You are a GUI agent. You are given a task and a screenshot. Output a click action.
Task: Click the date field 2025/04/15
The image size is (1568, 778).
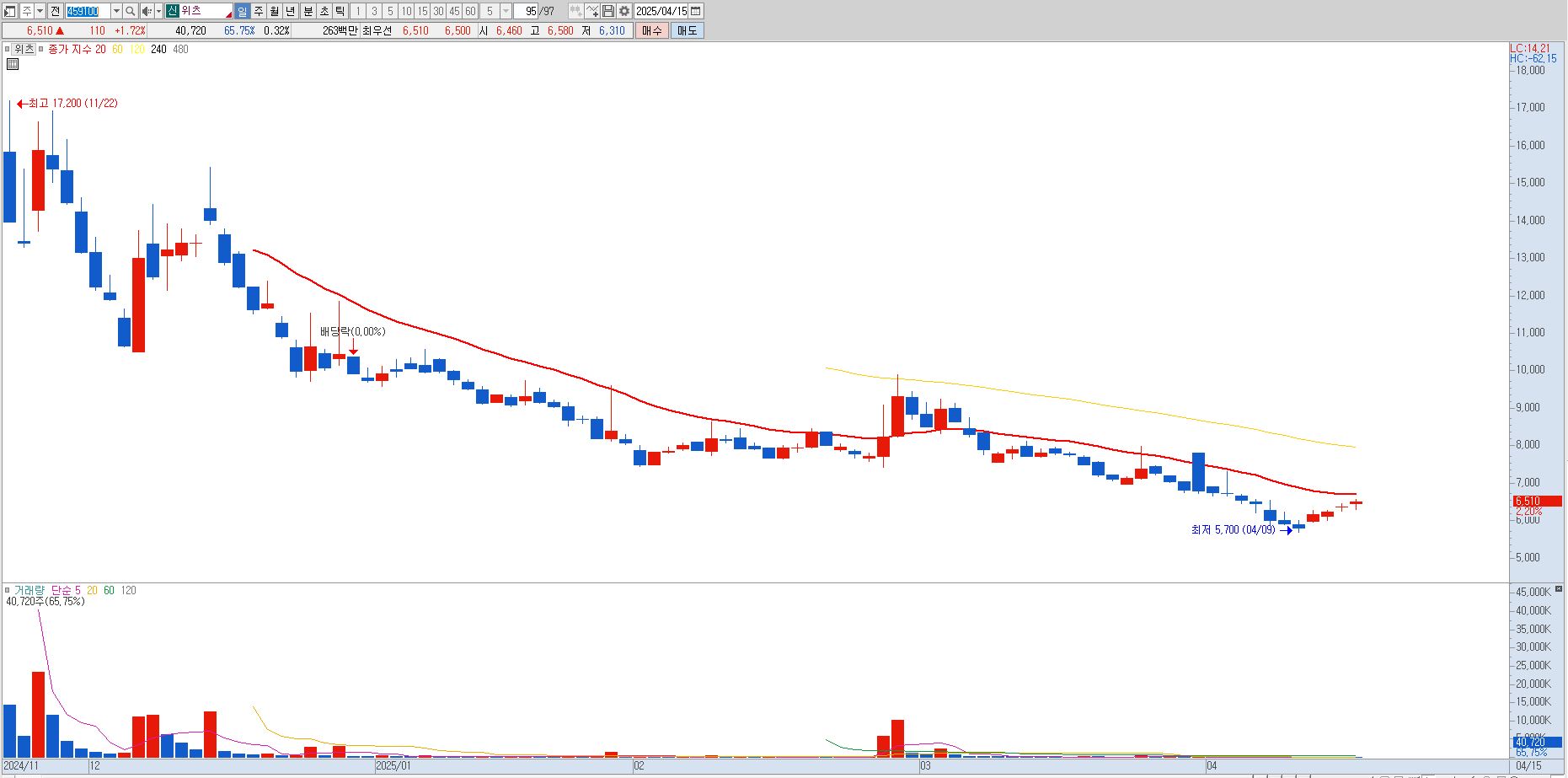point(661,11)
